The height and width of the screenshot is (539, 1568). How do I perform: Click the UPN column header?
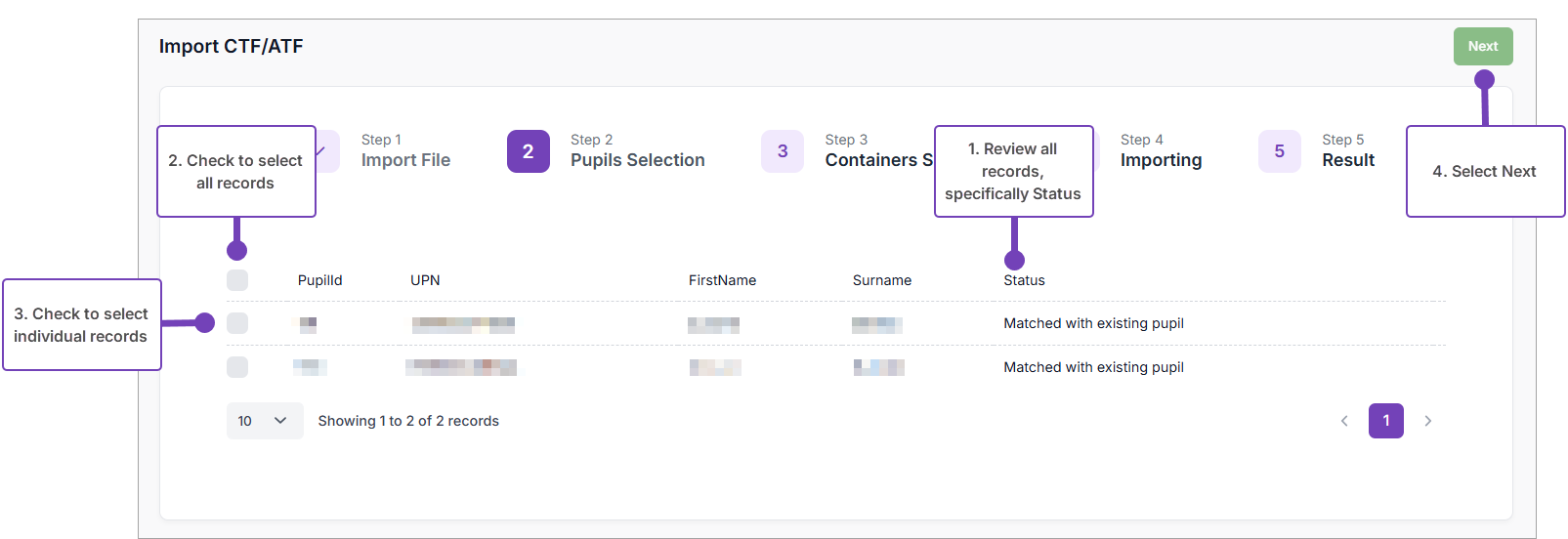pos(425,280)
